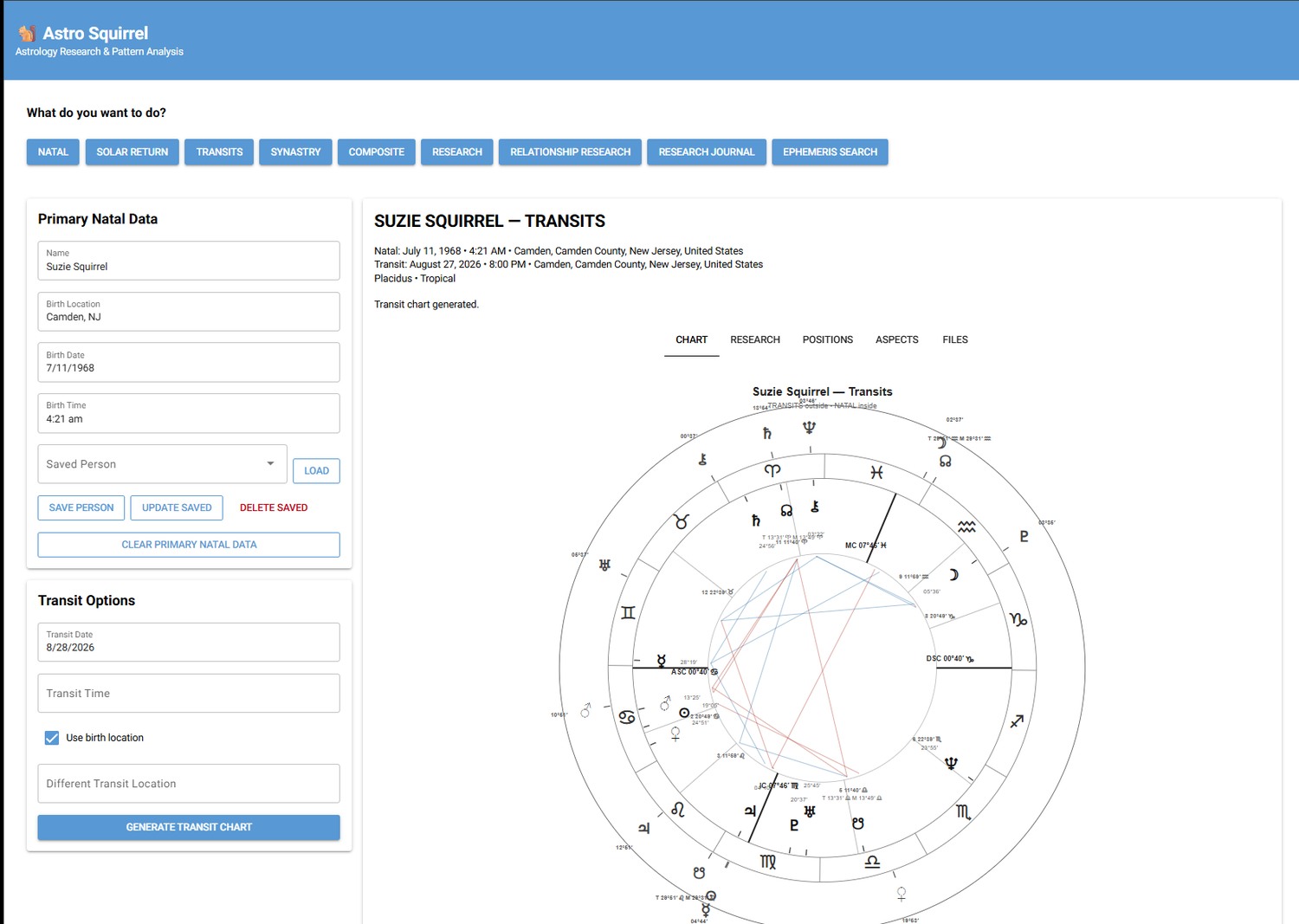Click RESEARCH button in top navigation row

[457, 152]
